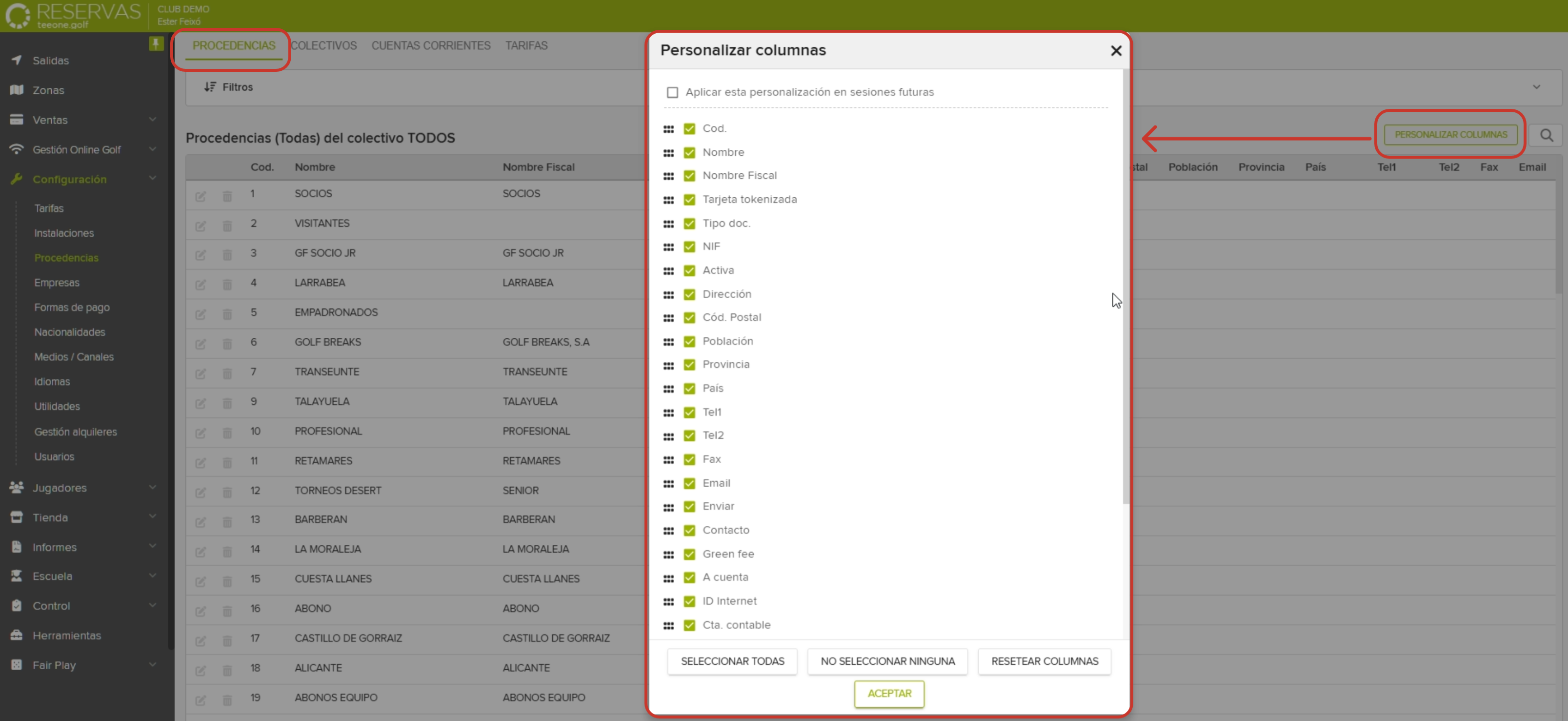Screen dimensions: 1568x721
Task: Toggle the Cta. contable checkbox
Action: (689, 625)
